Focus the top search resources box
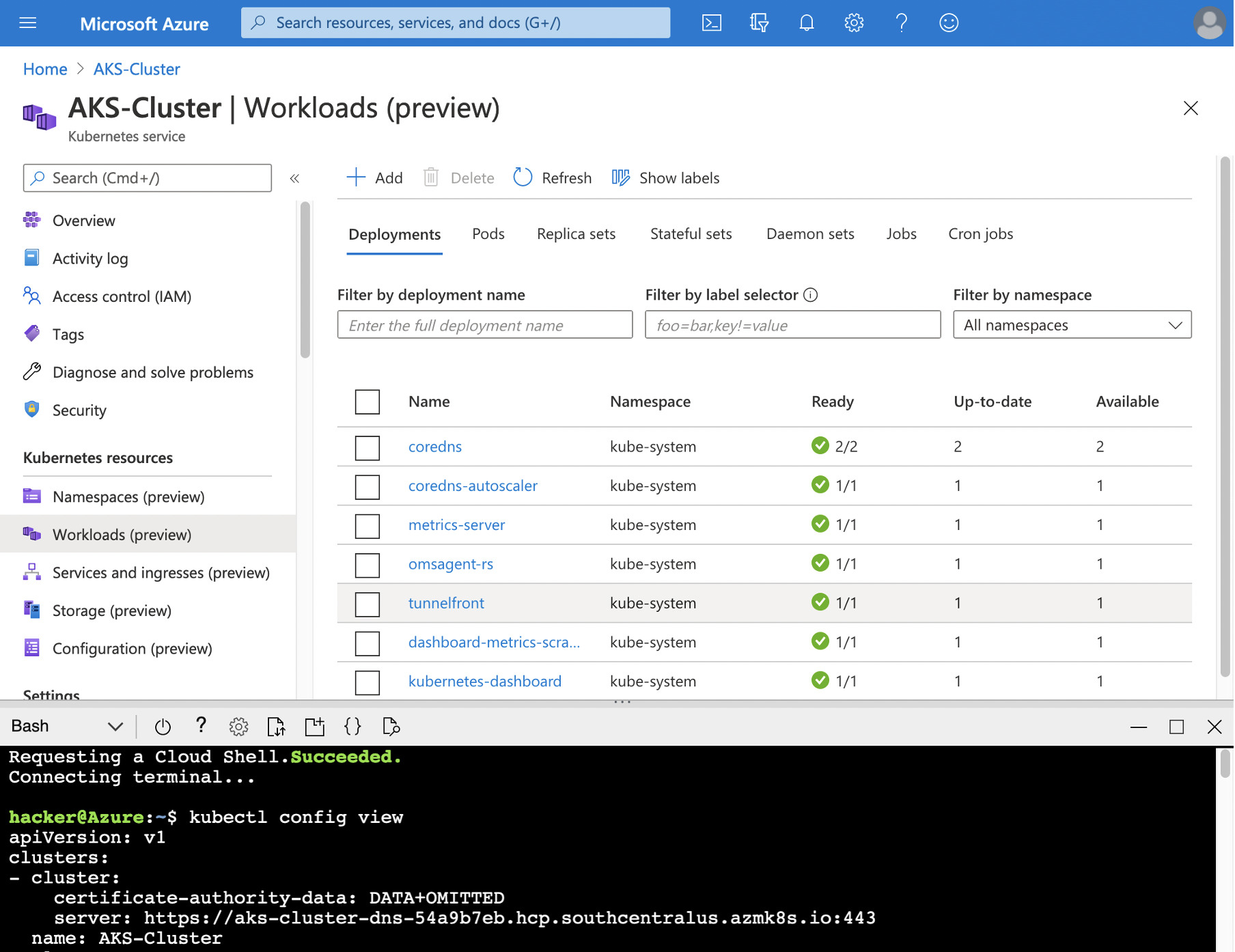Image resolution: width=1235 pixels, height=952 pixels. [x=456, y=23]
